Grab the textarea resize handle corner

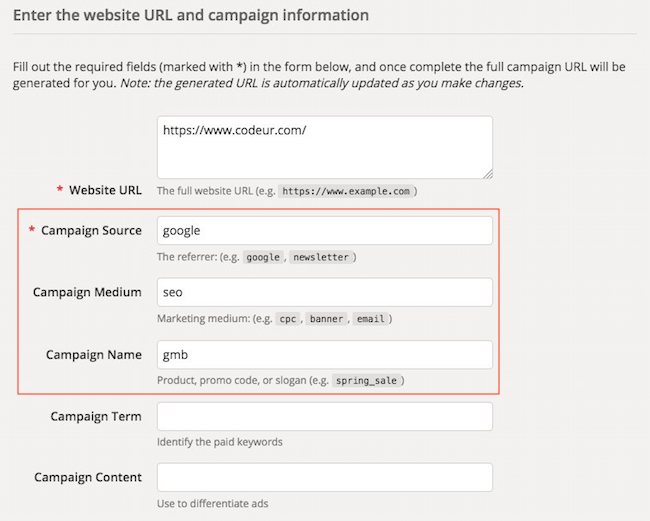click(x=488, y=174)
